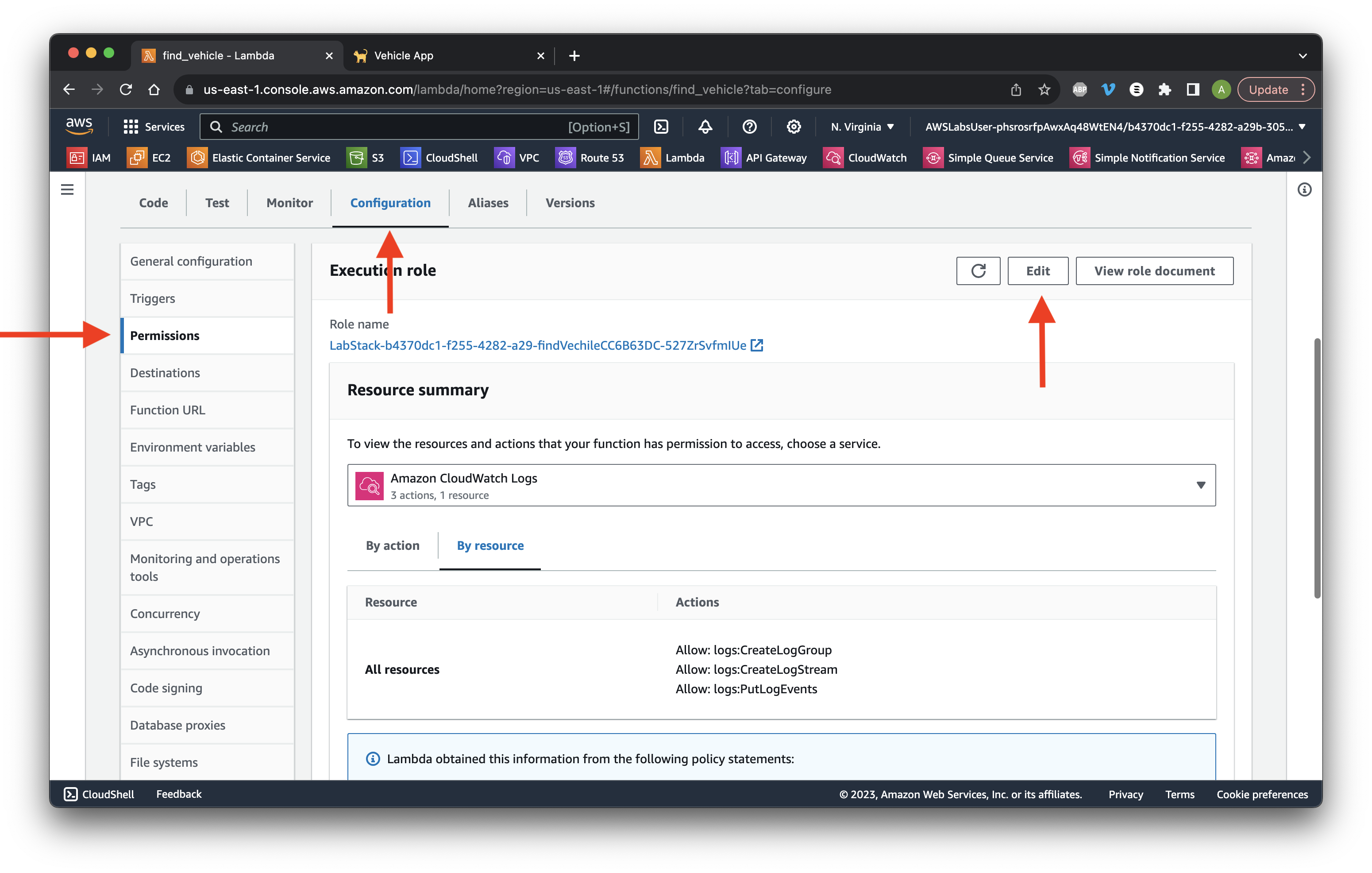Expand the Amazon CloudWatch Logs service selector
The image size is (1372, 873).
781,485
